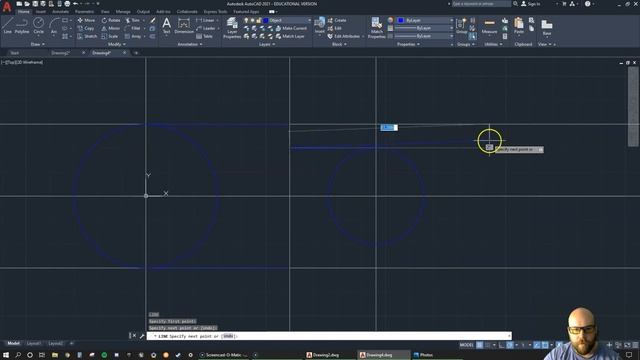
Task: Open the Insert ribbon tab
Action: (40, 12)
